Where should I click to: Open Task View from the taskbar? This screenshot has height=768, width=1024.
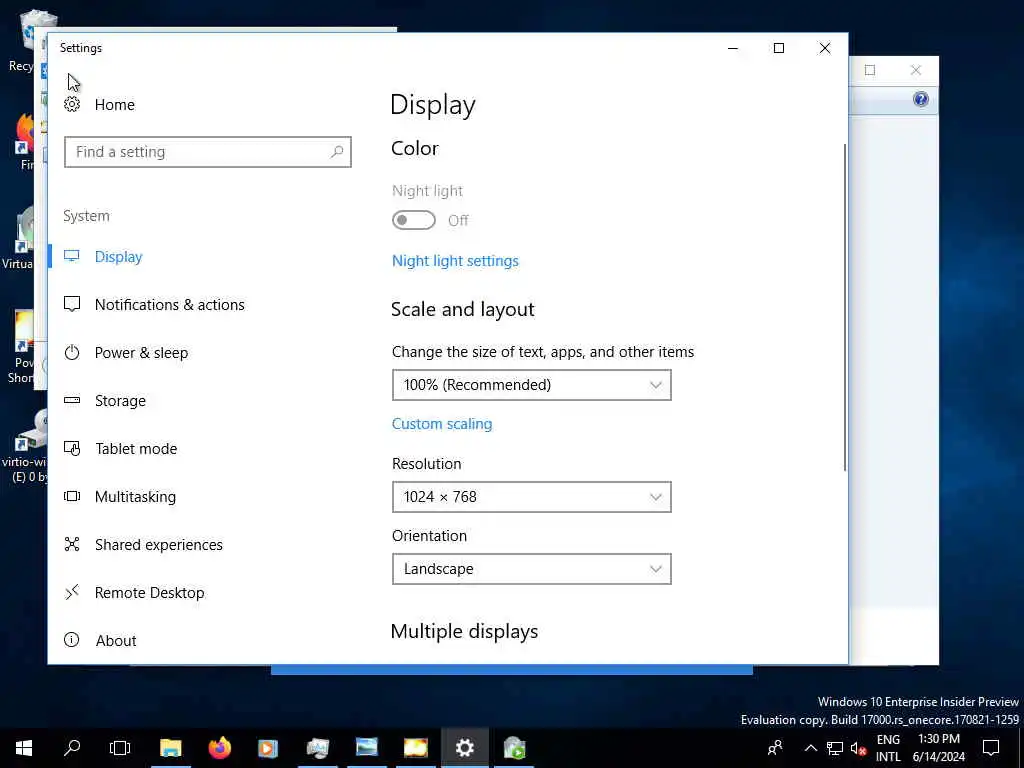coord(120,748)
